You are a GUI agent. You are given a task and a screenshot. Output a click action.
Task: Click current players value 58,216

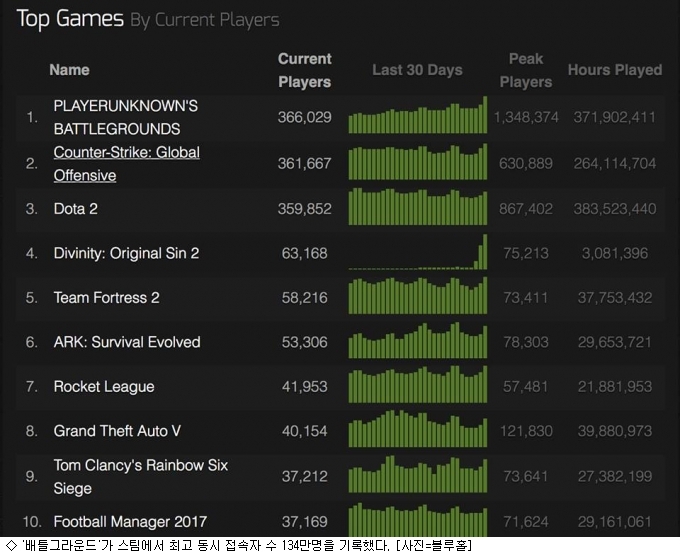click(x=304, y=298)
